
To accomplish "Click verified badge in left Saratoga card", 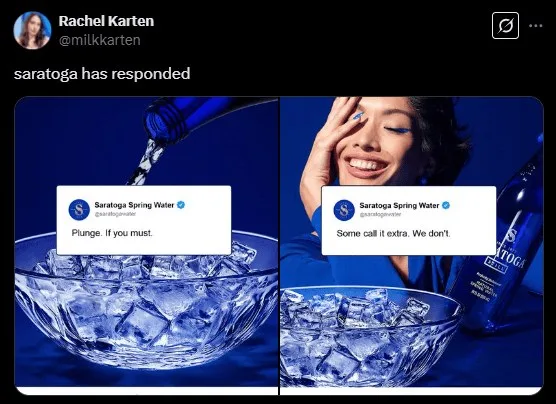I will [181, 205].
